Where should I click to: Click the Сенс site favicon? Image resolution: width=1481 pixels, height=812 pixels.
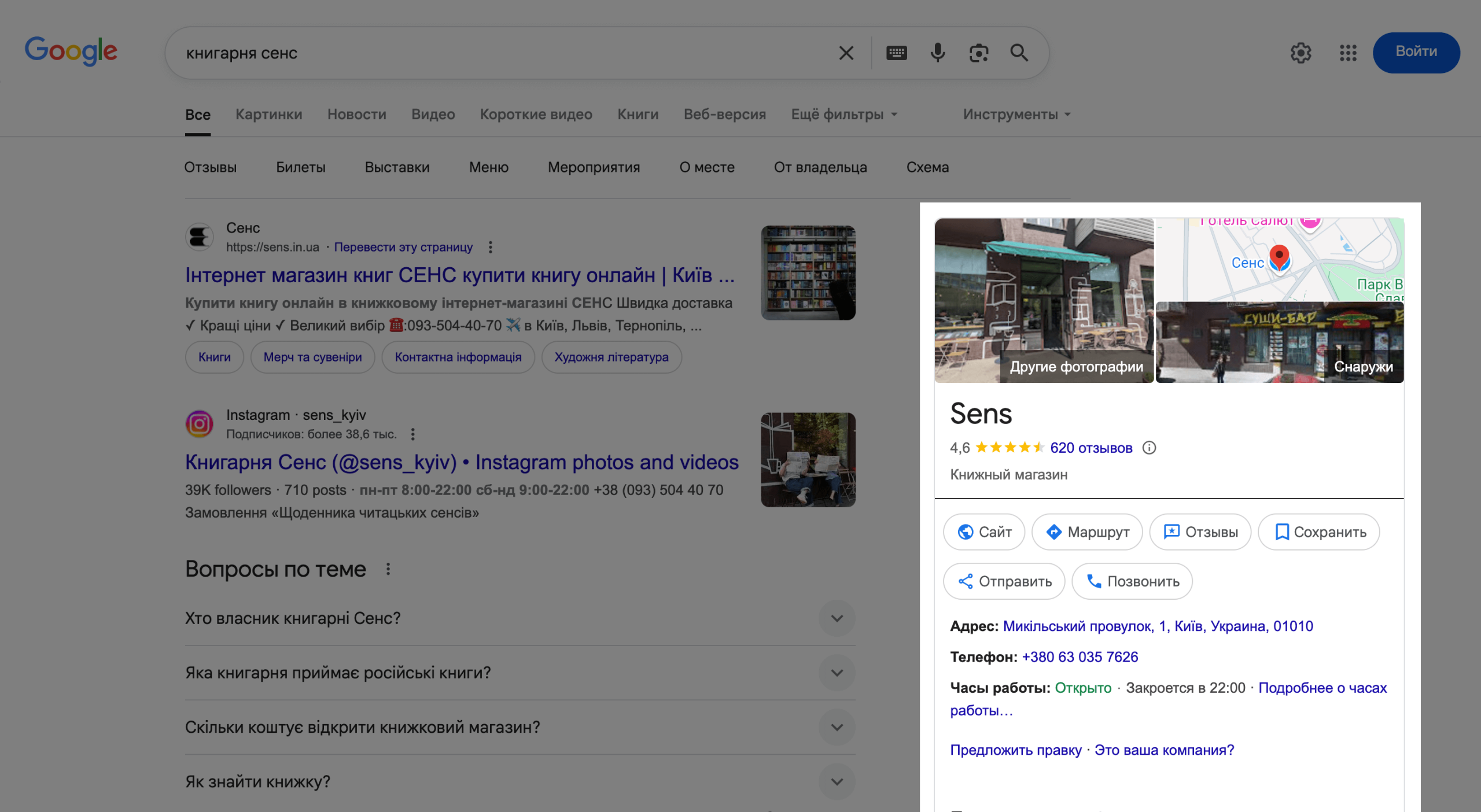click(200, 237)
